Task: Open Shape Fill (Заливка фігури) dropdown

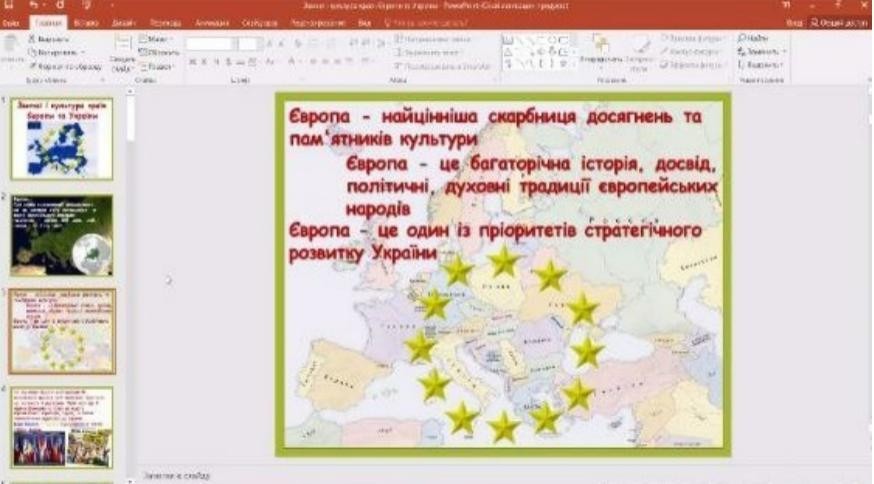Action: (x=692, y=38)
